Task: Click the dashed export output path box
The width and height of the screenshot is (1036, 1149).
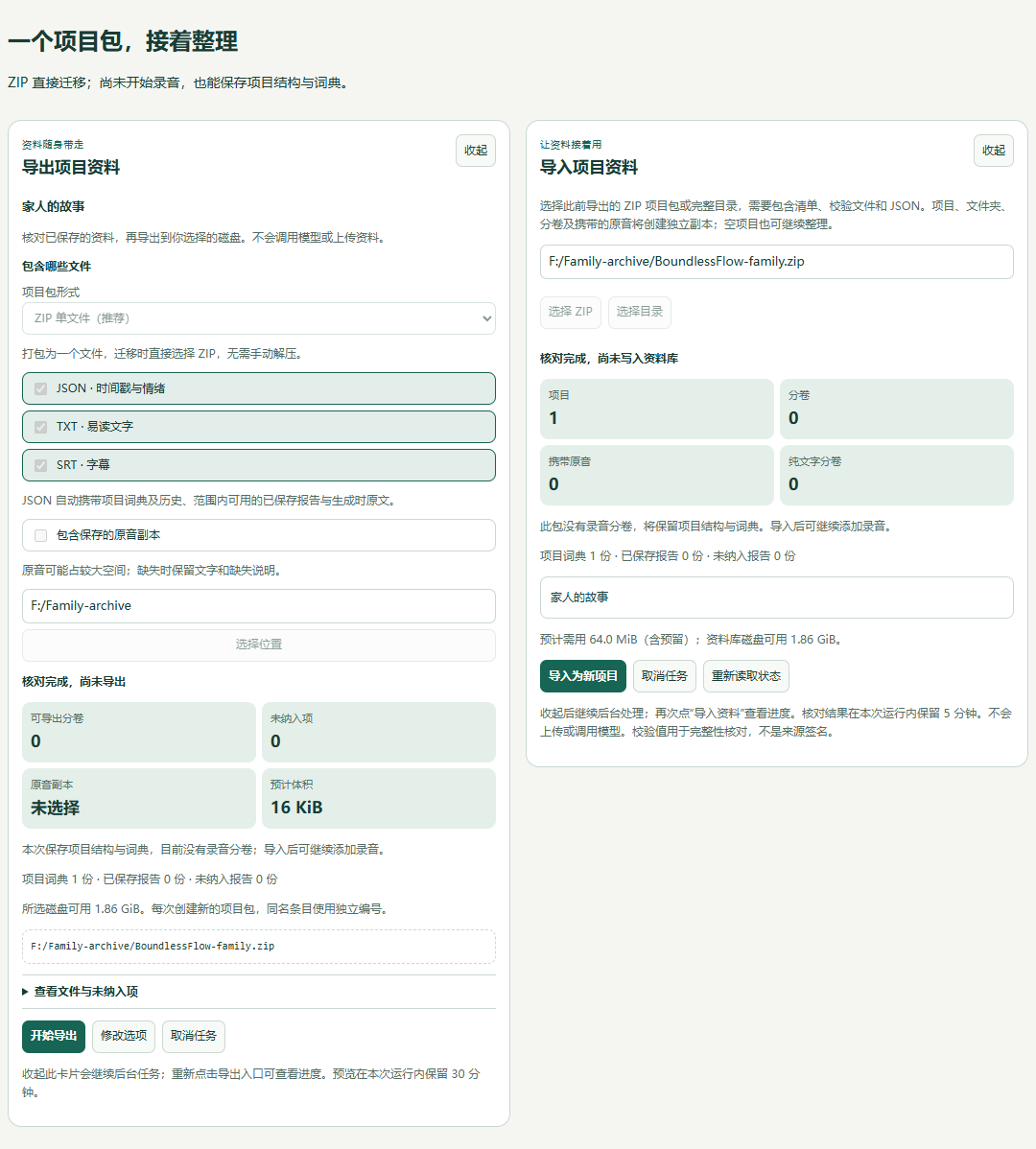Action: [259, 947]
